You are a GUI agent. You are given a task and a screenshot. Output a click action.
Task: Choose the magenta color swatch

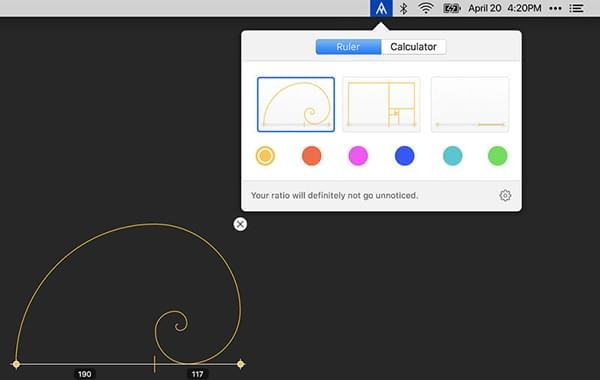358,156
